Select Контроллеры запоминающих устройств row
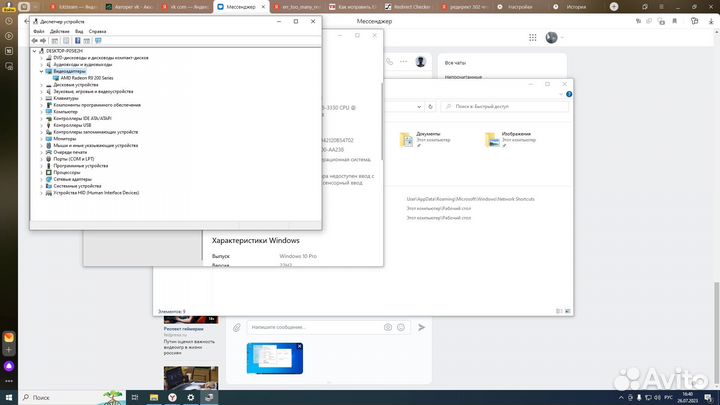The height and width of the screenshot is (405, 720). 96,132
